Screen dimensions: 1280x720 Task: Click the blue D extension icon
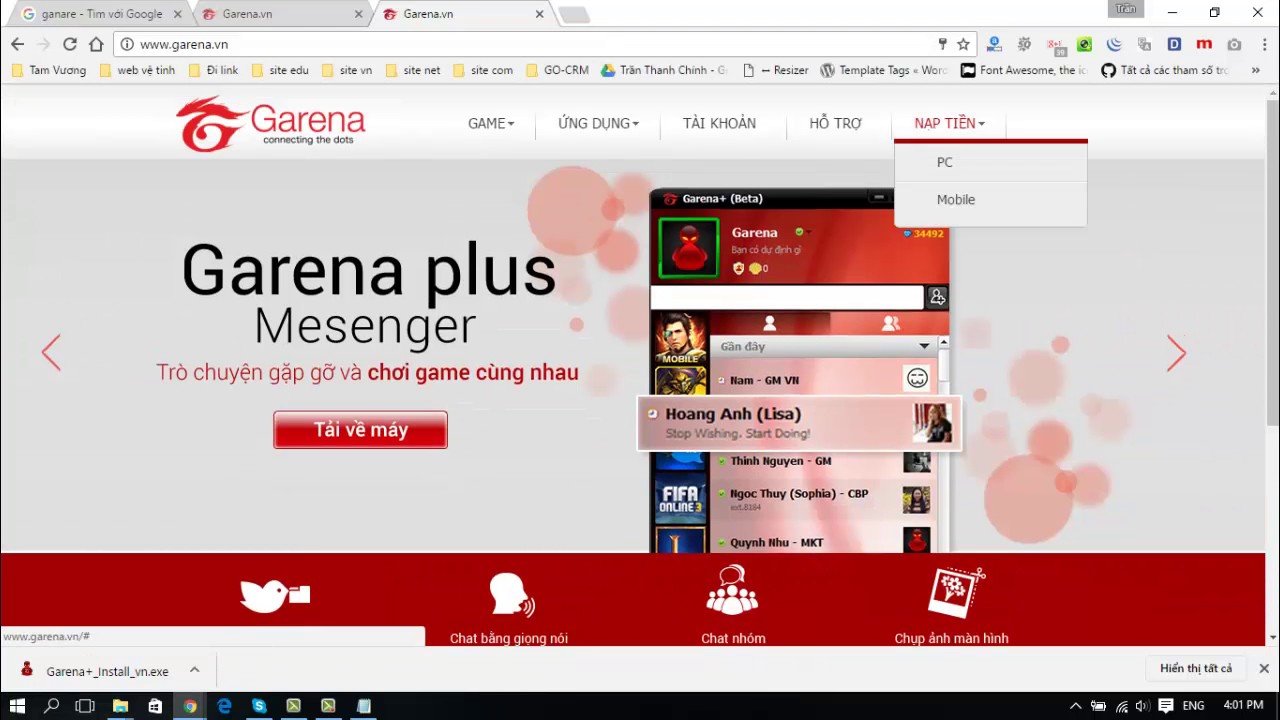(1174, 44)
